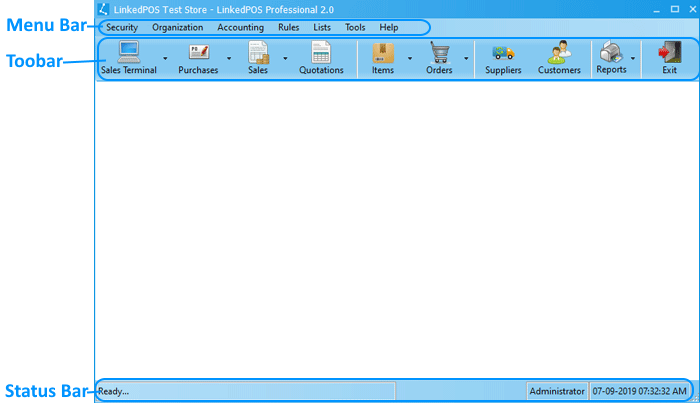Viewport: 700px width, 403px height.
Task: Open the Sales Terminal toolbar icon
Action: coord(129,52)
